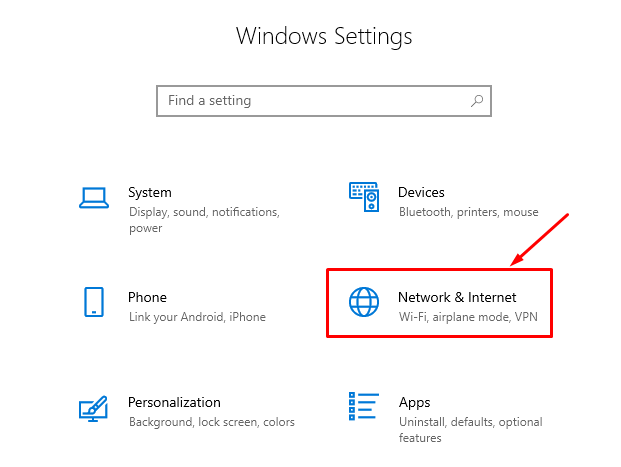621x467 pixels.
Task: Select the Phone category title
Action: tap(147, 297)
